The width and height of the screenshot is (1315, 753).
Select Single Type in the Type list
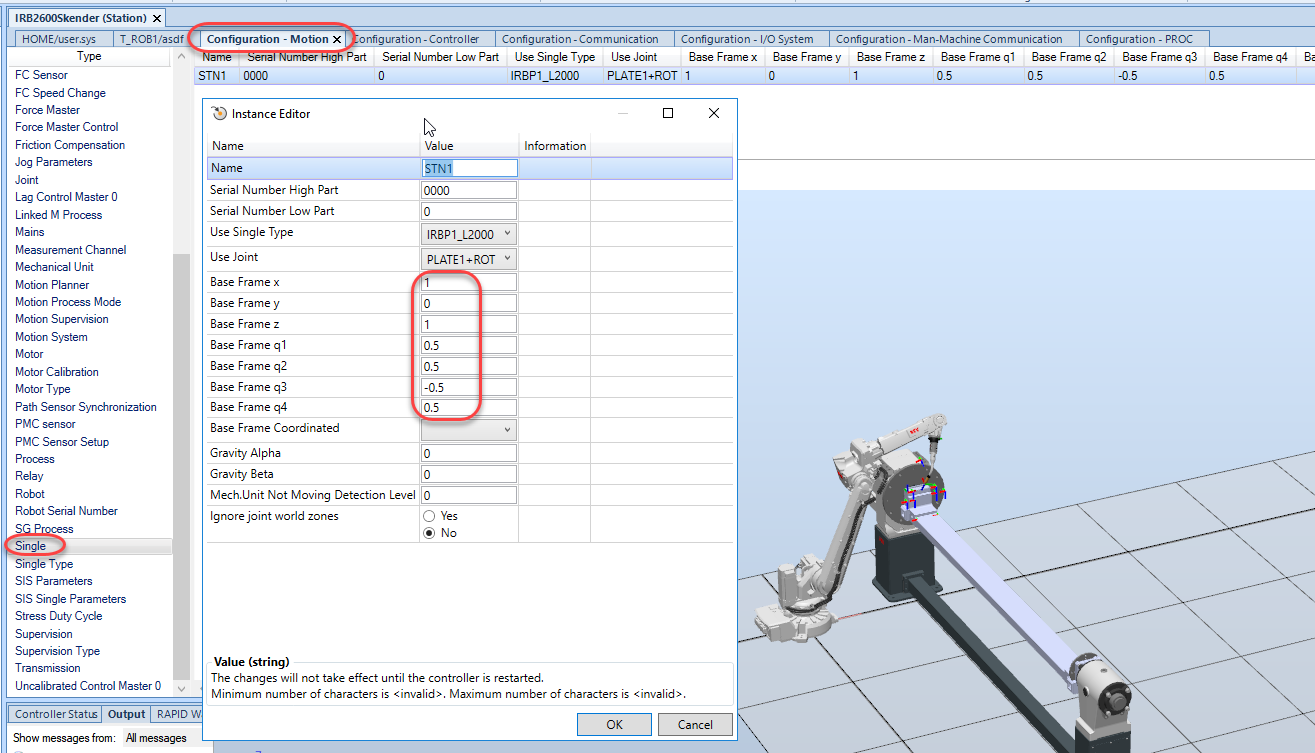pos(44,564)
